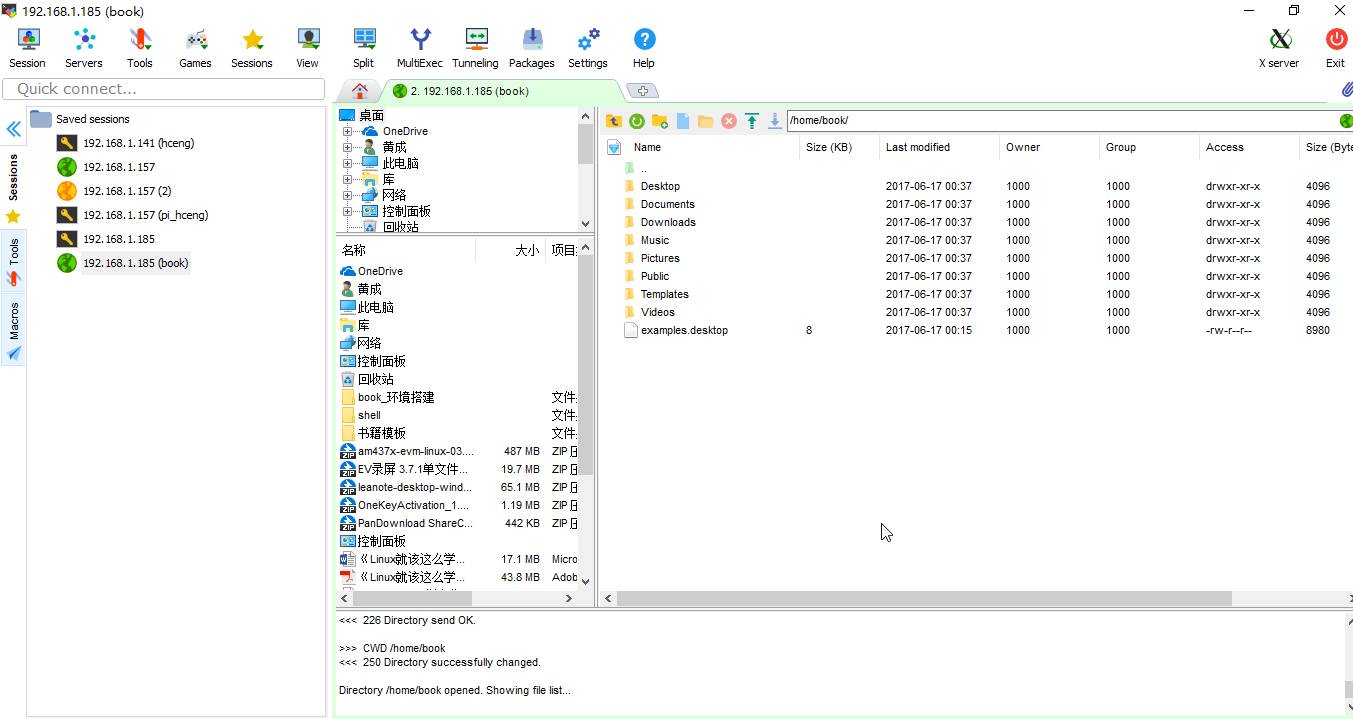Create a new remote folder

[x=660, y=121]
